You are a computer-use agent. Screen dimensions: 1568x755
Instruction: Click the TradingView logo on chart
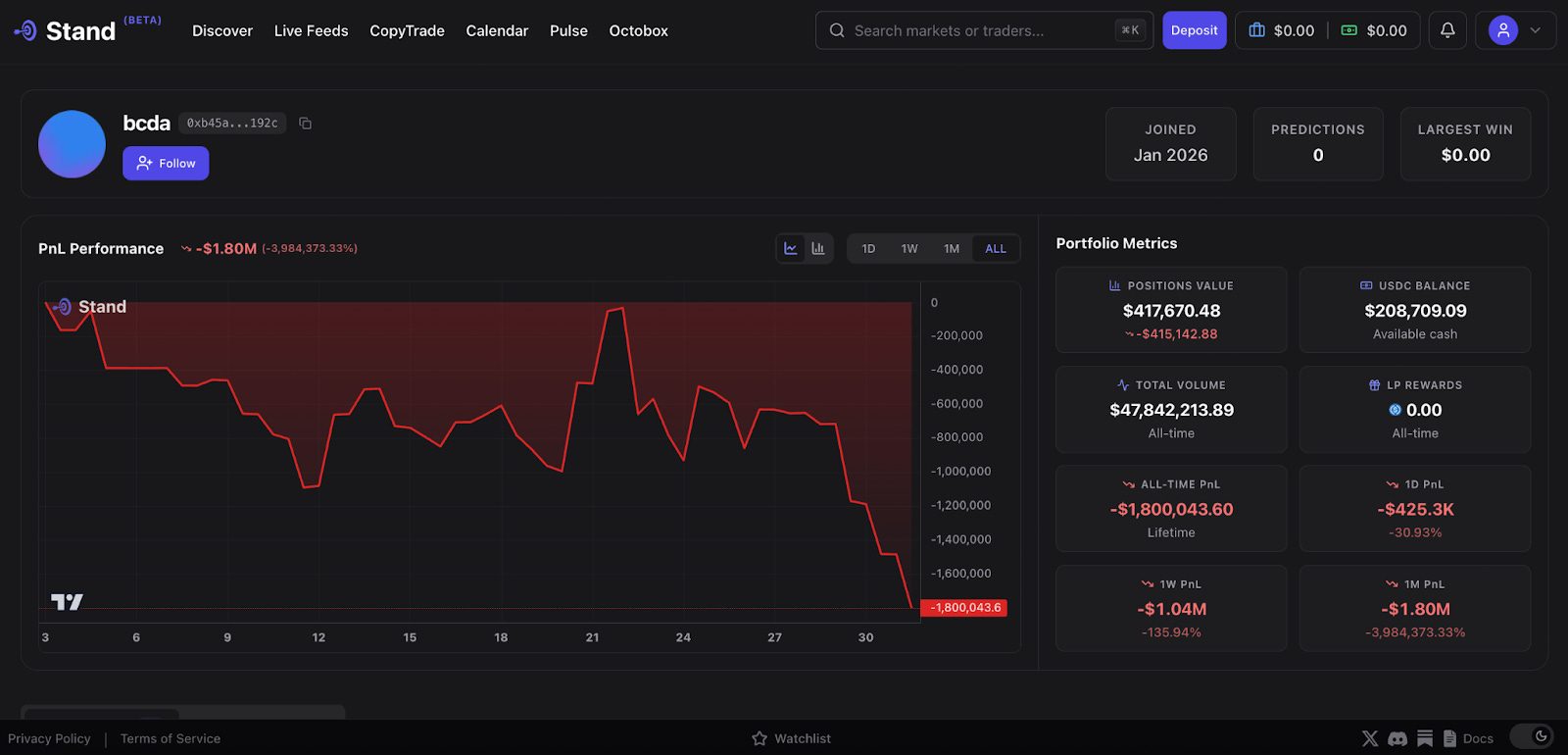(x=67, y=601)
